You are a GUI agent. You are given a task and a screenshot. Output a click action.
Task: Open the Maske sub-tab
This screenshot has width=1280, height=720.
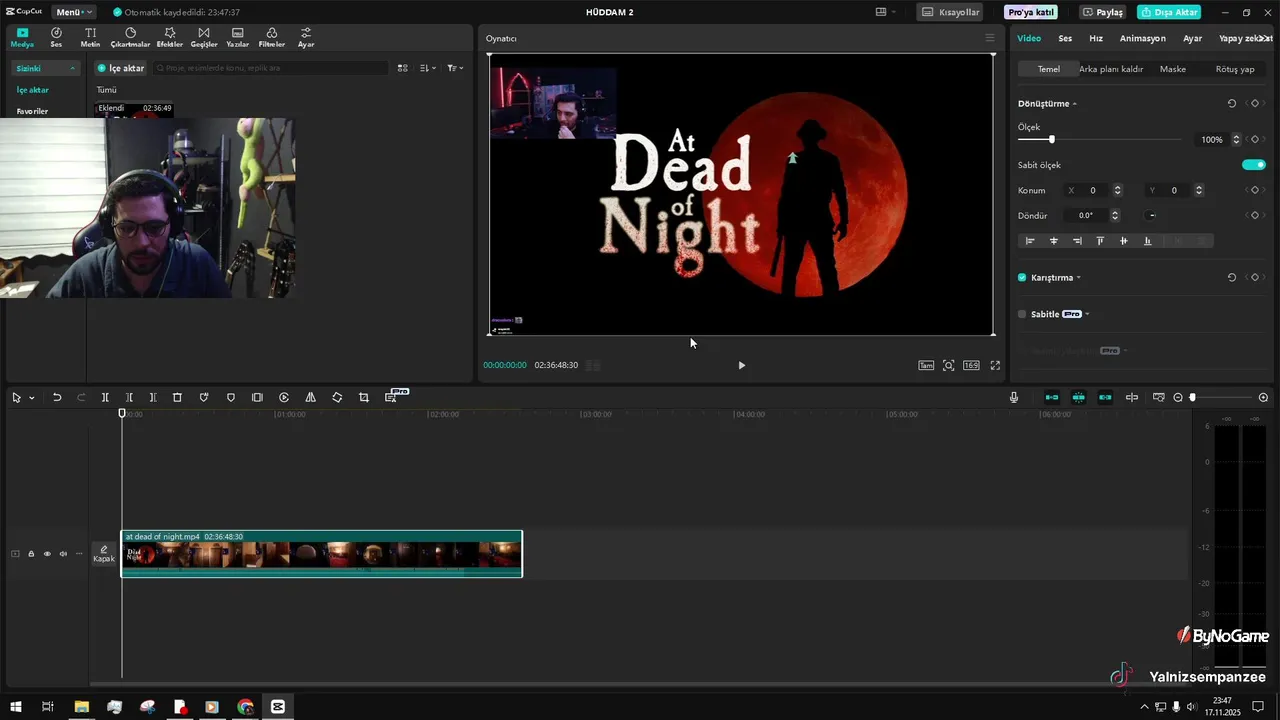click(x=1173, y=69)
